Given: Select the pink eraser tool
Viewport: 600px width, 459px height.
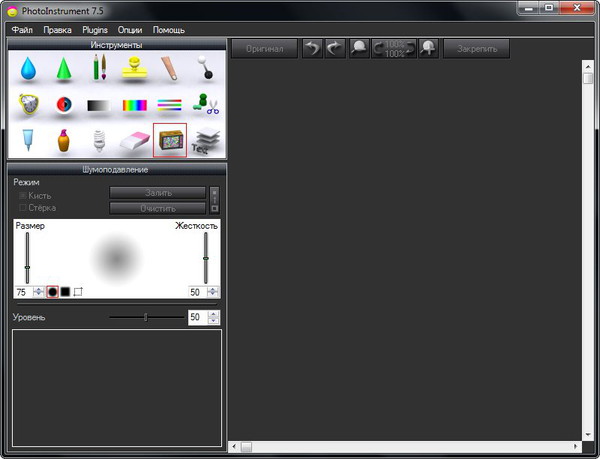Looking at the screenshot, I should coord(134,141).
